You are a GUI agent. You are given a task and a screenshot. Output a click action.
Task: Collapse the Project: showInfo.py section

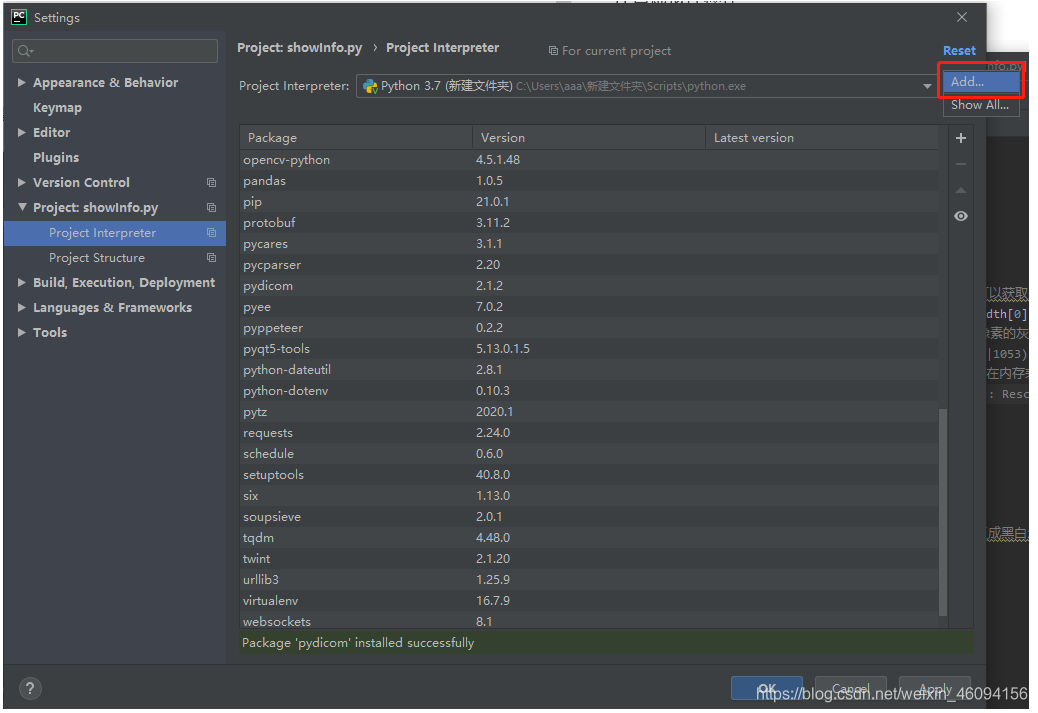tap(22, 208)
